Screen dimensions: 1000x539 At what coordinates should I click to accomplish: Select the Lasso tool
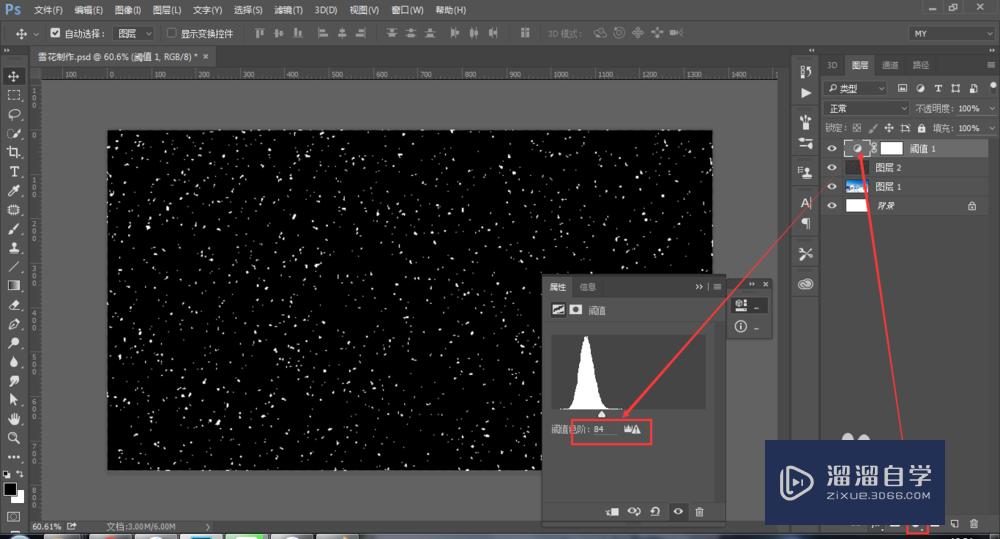pyautogui.click(x=13, y=115)
